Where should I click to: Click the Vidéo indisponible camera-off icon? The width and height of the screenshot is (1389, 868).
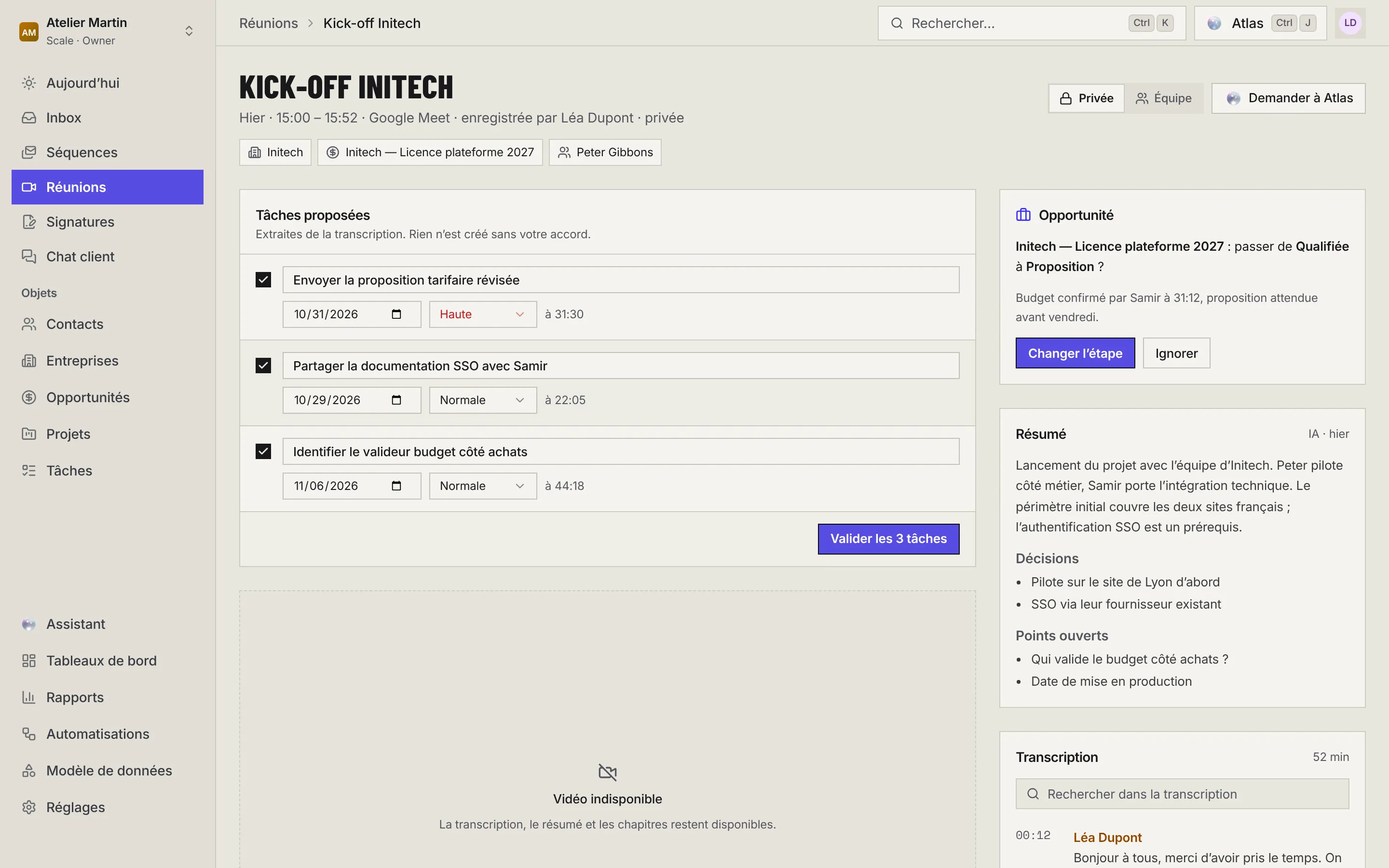click(x=607, y=772)
